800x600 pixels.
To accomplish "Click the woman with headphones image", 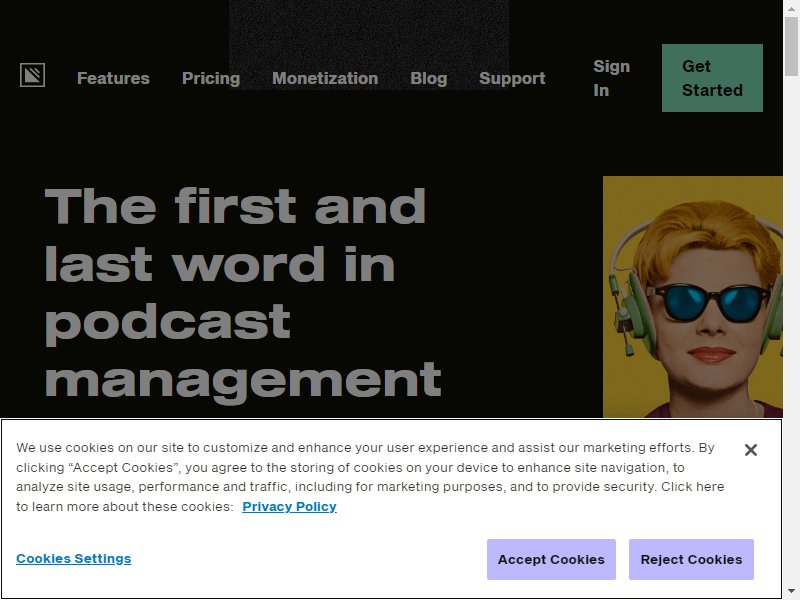I will click(x=693, y=297).
